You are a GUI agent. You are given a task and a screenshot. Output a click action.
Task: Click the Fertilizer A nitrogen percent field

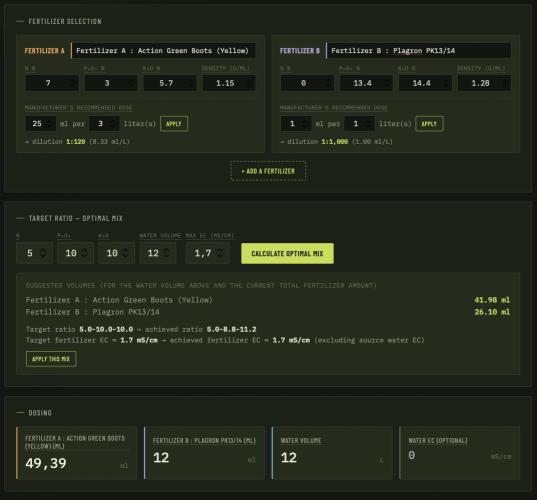pos(52,83)
